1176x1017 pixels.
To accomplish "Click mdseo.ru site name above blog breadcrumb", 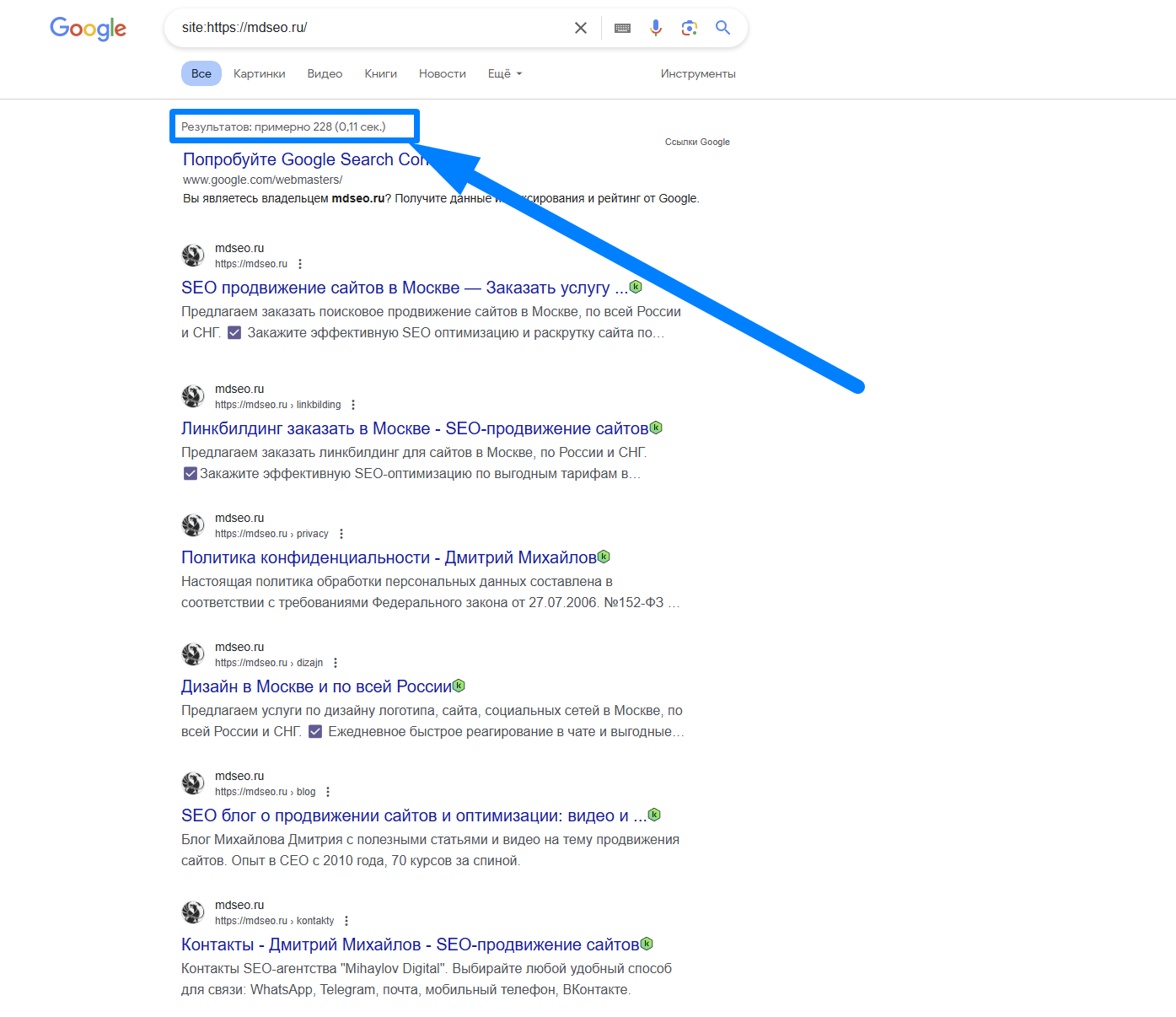I will tap(239, 776).
